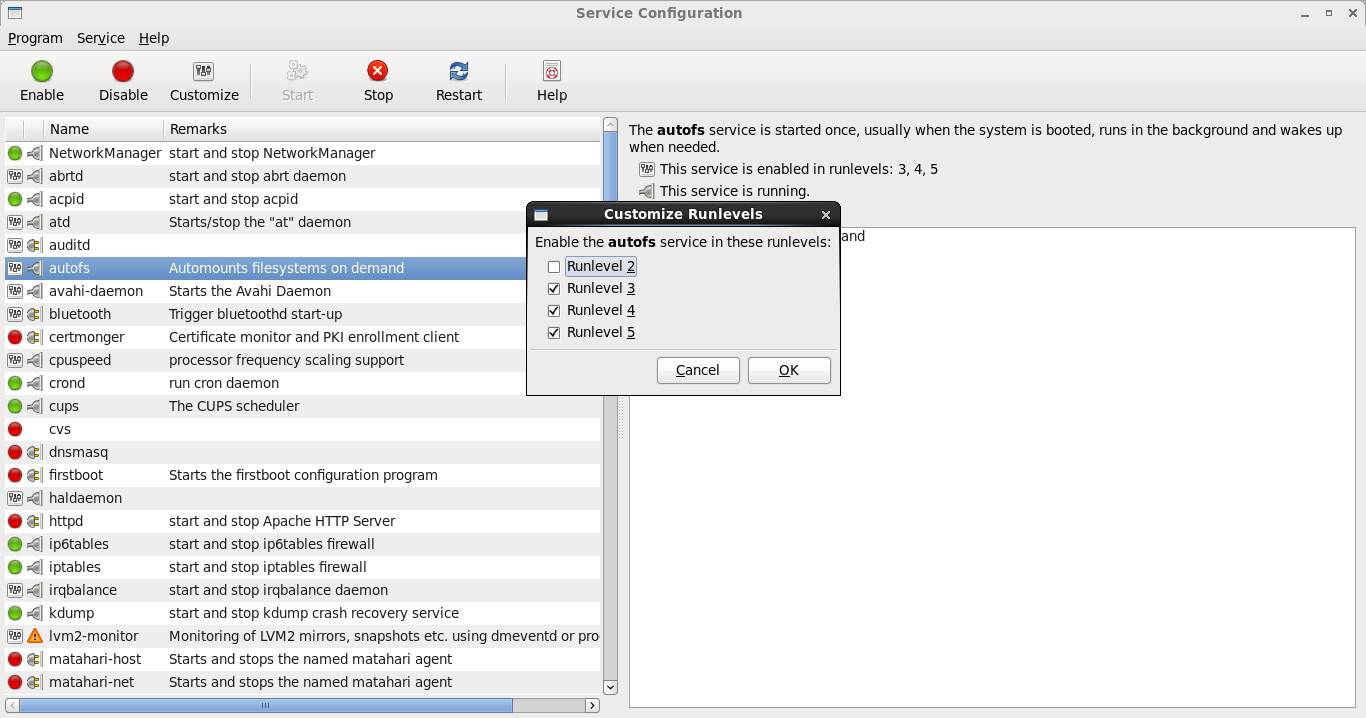
Task: Click the Customize Runlevels dialog menu icon
Action: click(541, 215)
